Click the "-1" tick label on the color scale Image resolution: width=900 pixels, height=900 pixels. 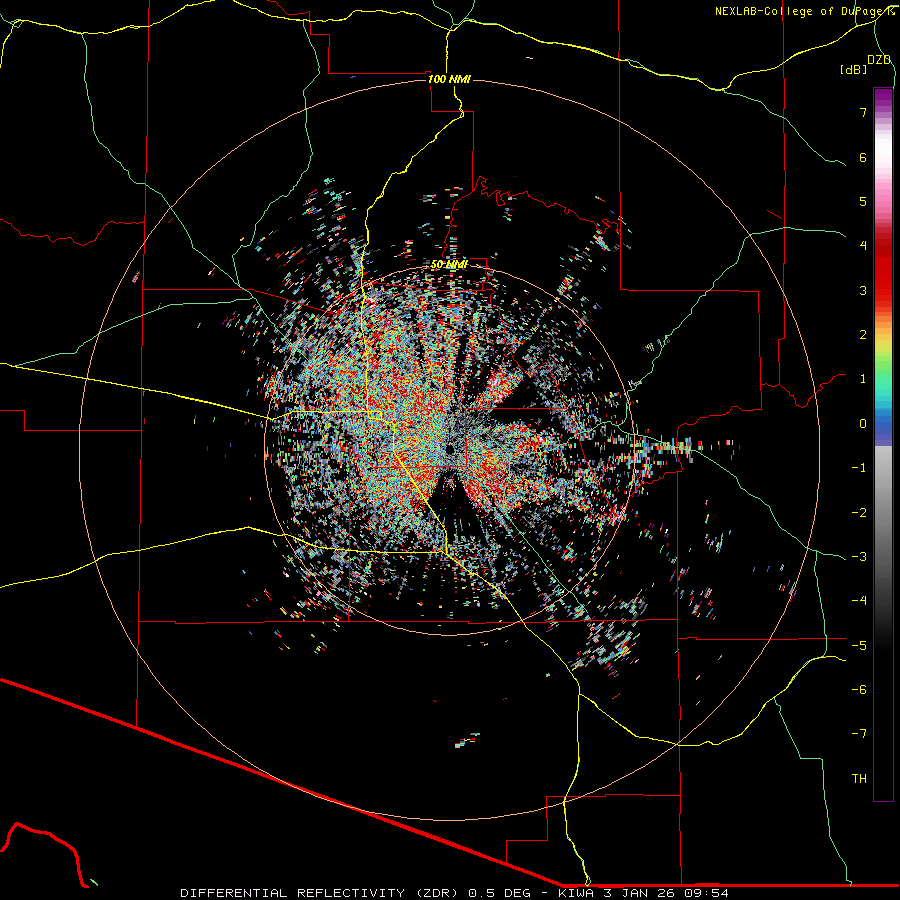tap(859, 468)
